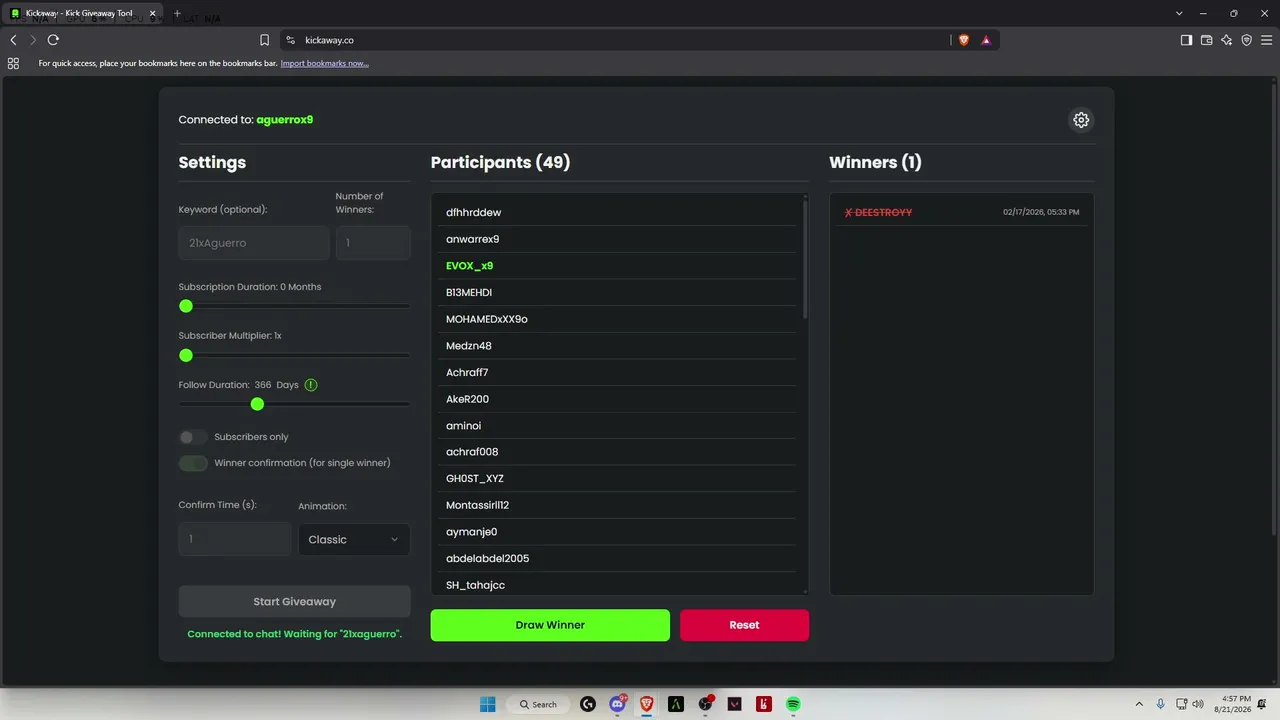Screen dimensions: 1280x720
Task: Click the Reset button
Action: 744,625
